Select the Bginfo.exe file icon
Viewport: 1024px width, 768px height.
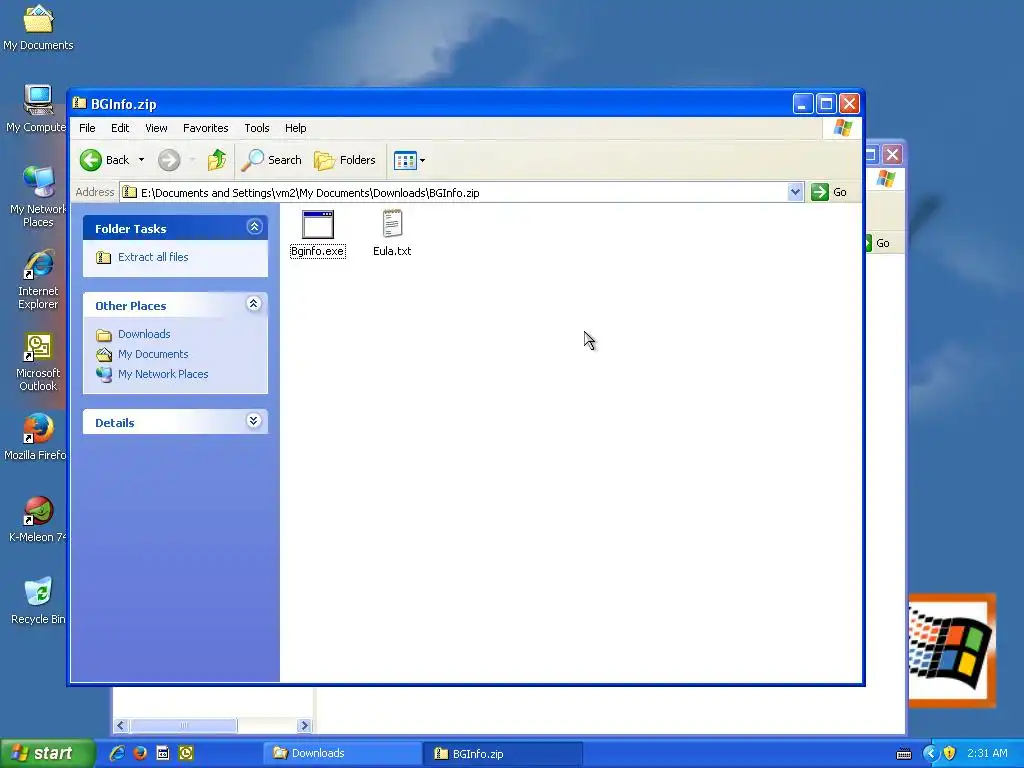318,225
